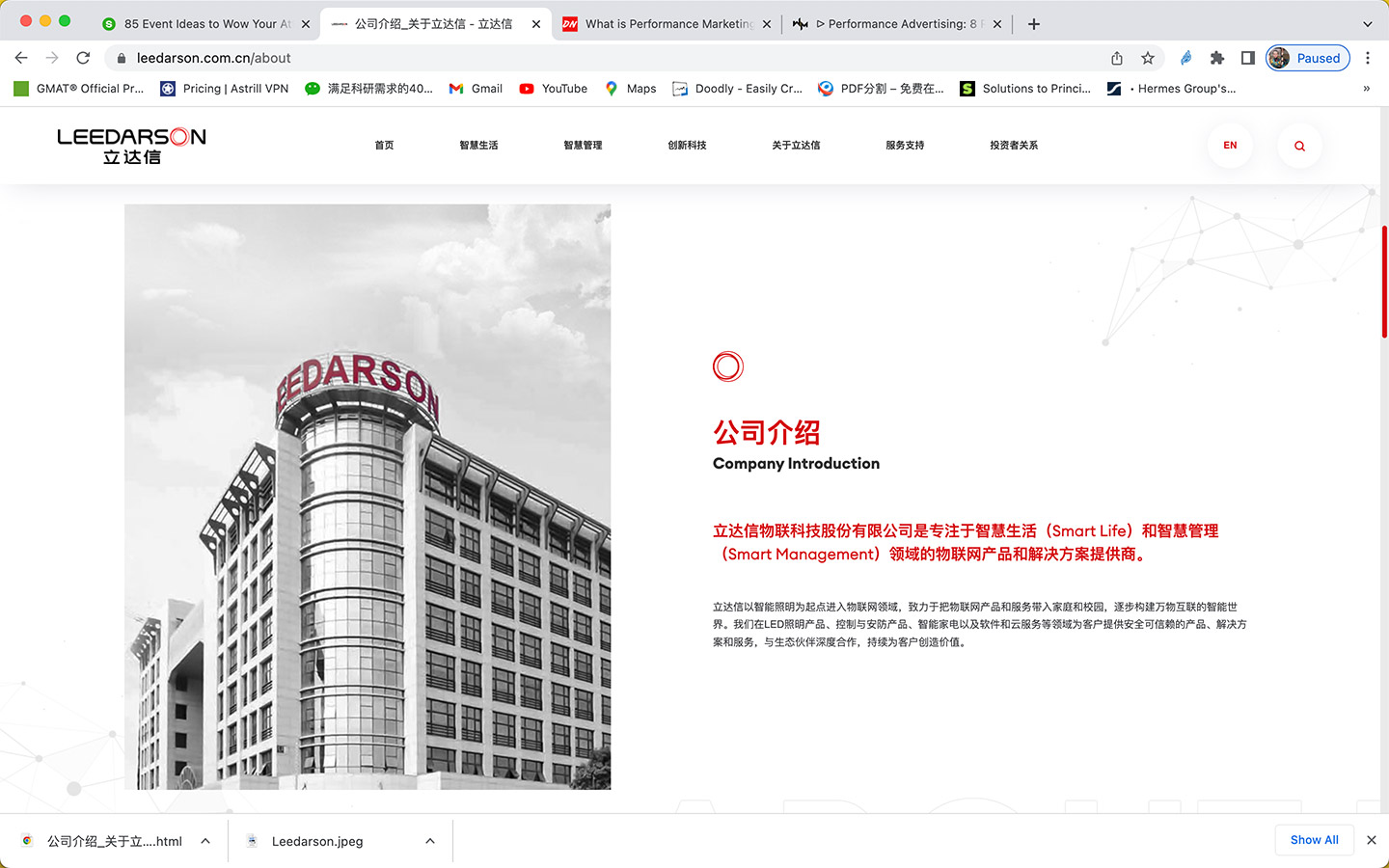This screenshot has width=1389, height=868.
Task: Open the Maps bookmark
Action: click(x=630, y=89)
